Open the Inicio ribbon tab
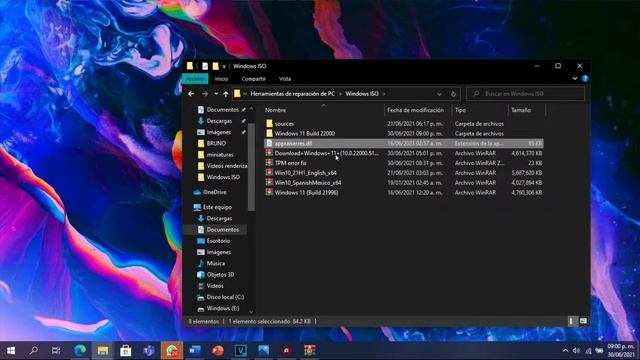Viewport: 640px width, 360px height. tap(221, 79)
